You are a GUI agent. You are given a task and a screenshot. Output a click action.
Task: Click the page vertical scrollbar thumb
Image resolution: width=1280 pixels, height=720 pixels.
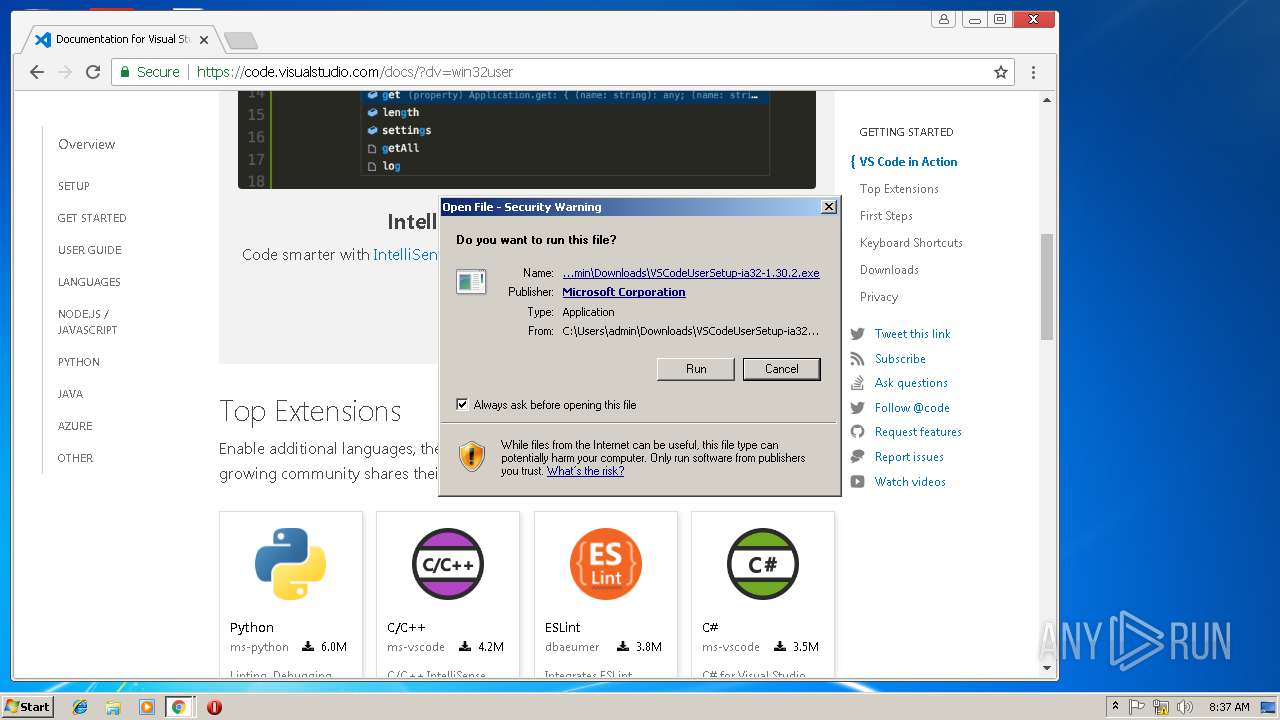(x=1047, y=287)
